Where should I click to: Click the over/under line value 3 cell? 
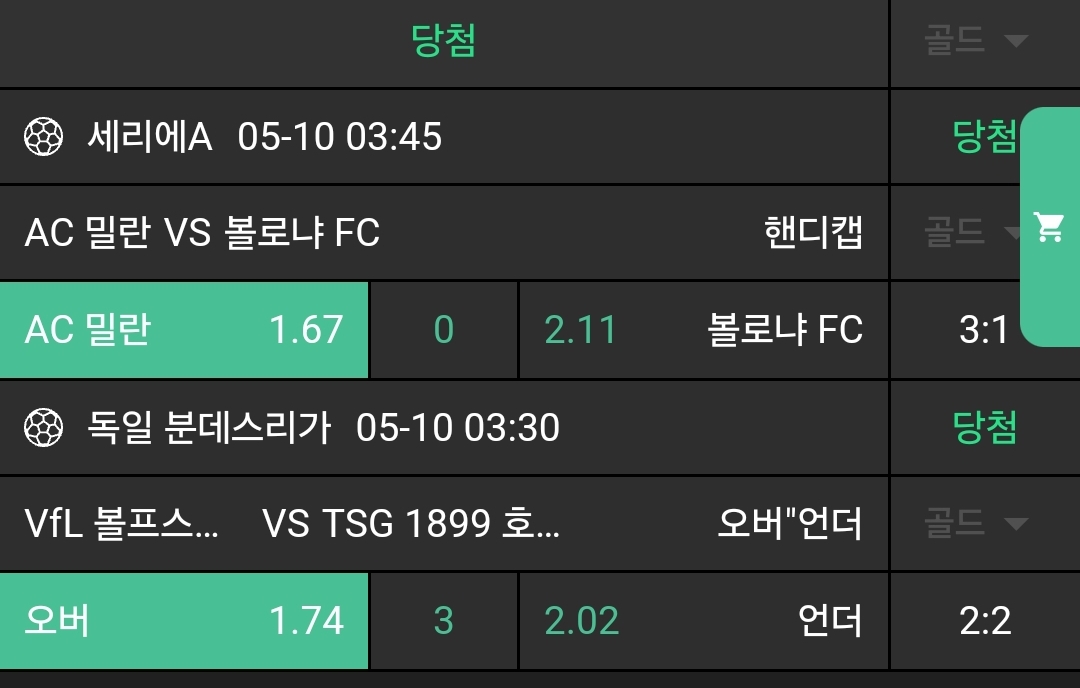444,620
